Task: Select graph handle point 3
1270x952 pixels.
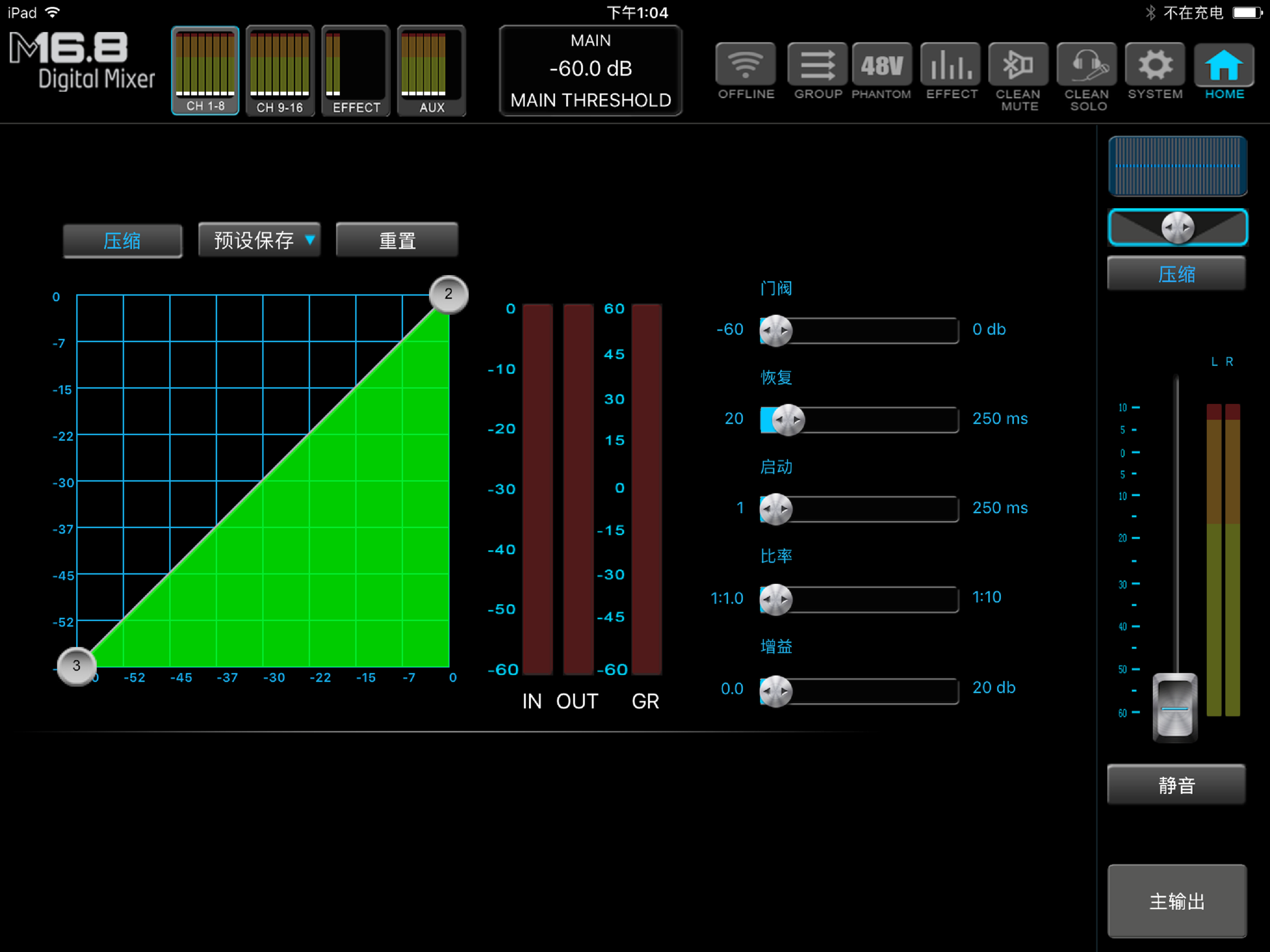Action: [76, 666]
